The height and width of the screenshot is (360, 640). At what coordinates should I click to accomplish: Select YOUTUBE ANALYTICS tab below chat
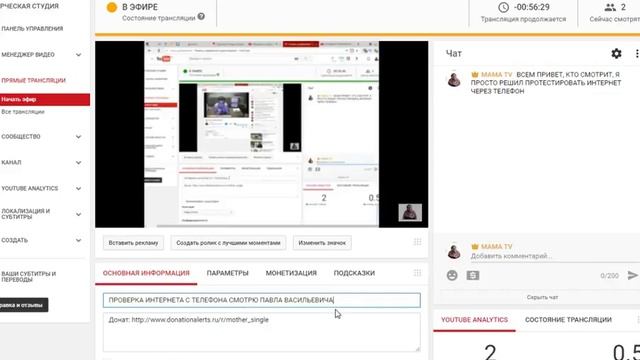[x=474, y=320]
